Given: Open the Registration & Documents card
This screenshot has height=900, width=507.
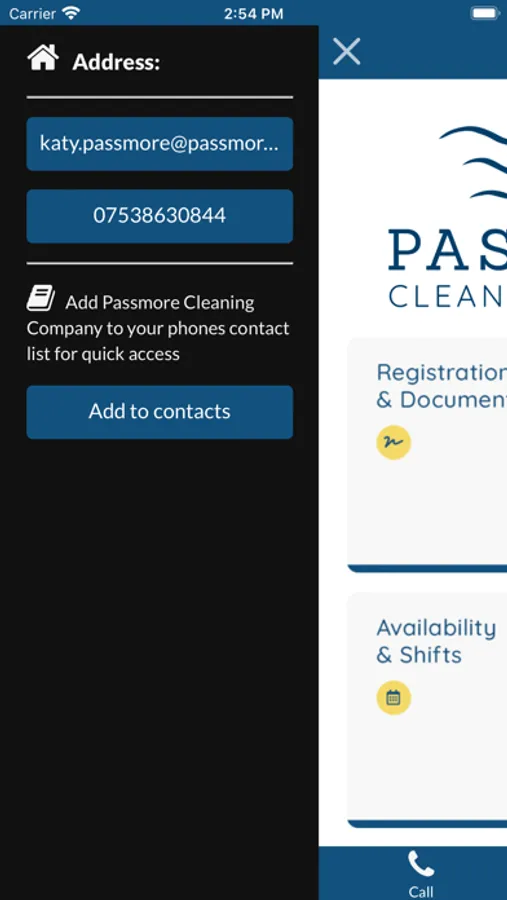Looking at the screenshot, I should (427, 455).
